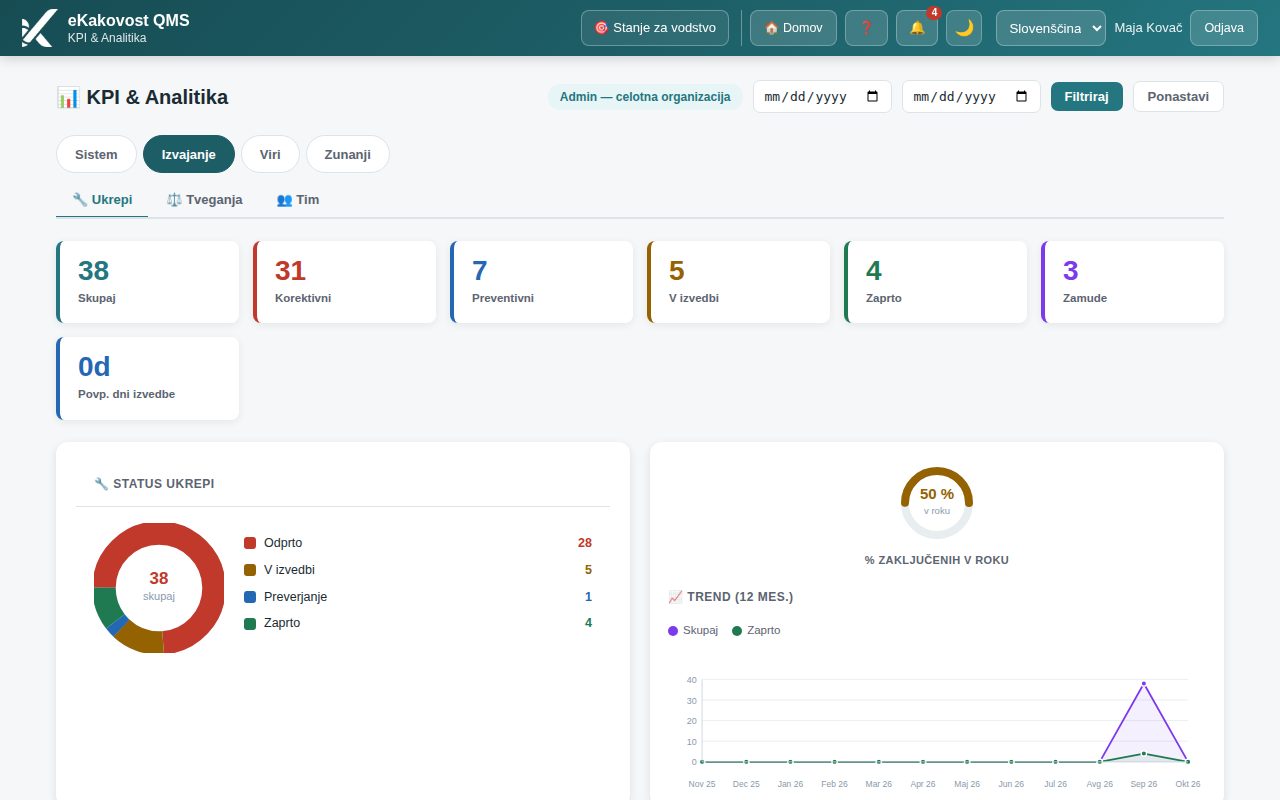
Task: Go to Domov home page
Action: [793, 28]
